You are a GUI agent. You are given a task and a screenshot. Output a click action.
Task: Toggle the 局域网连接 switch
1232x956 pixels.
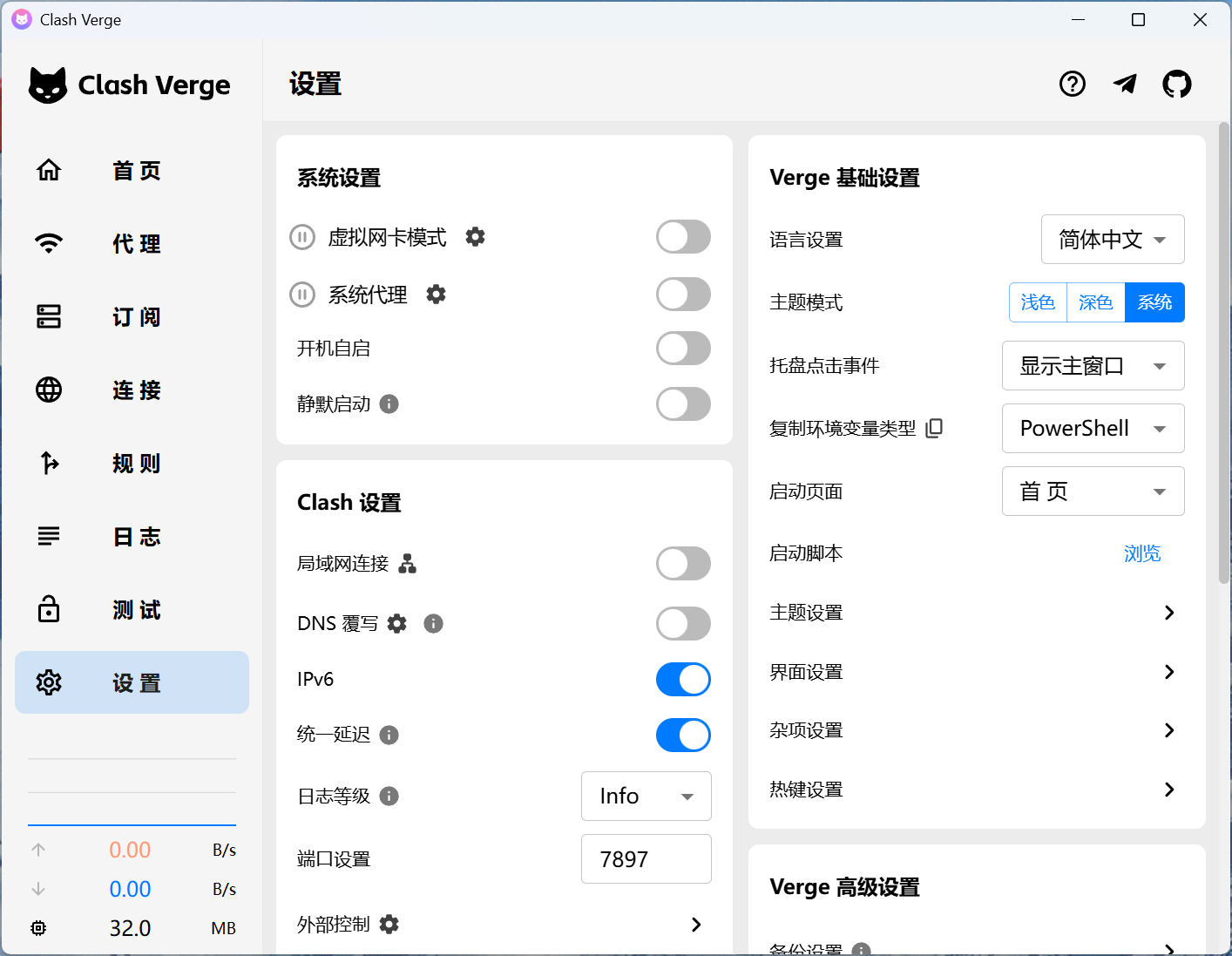pos(683,564)
